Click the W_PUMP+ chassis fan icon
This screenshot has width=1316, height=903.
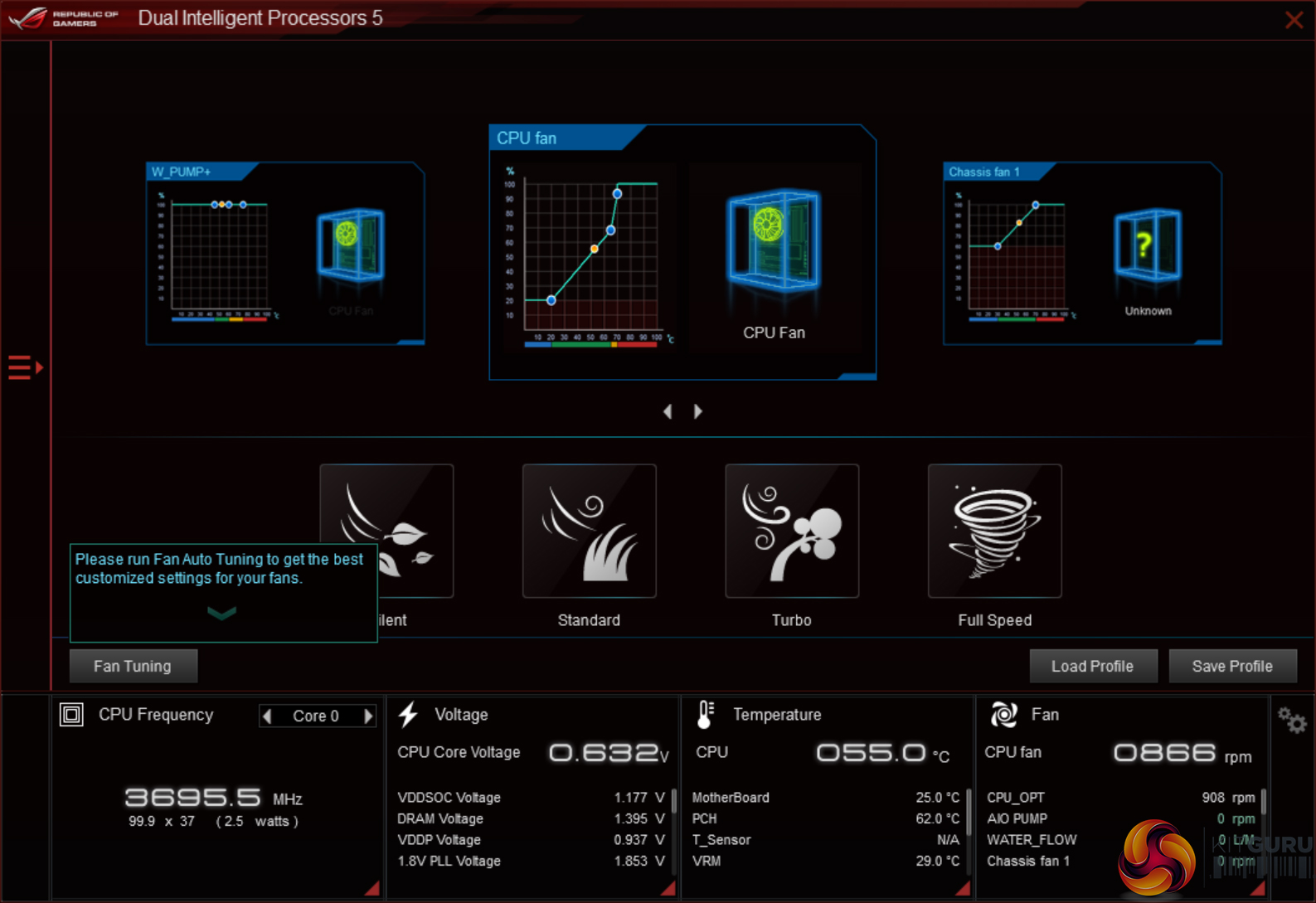pos(351,245)
